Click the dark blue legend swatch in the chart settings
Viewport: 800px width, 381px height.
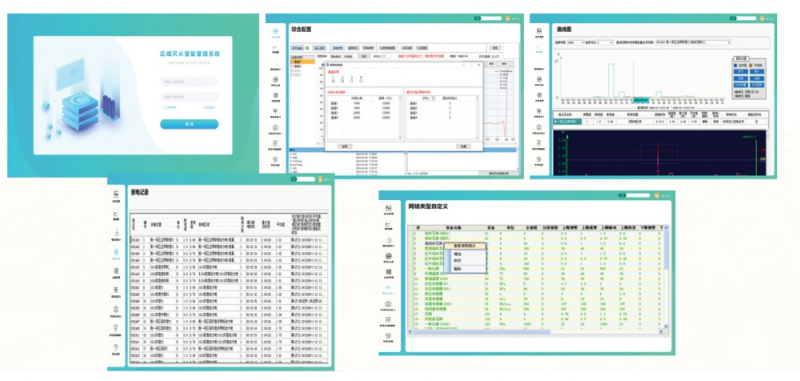pyautogui.click(x=735, y=65)
